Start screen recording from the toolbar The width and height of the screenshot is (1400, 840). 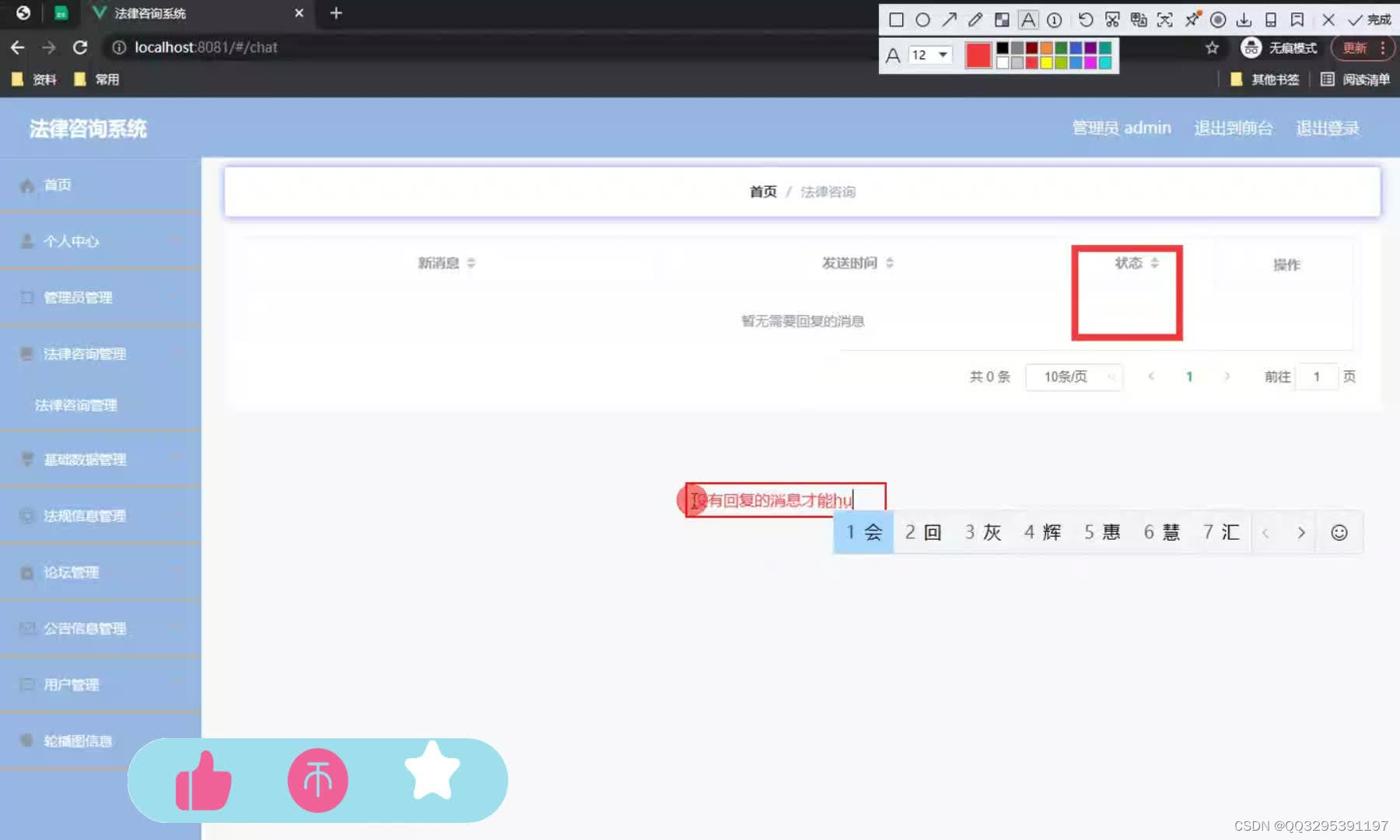1219,20
